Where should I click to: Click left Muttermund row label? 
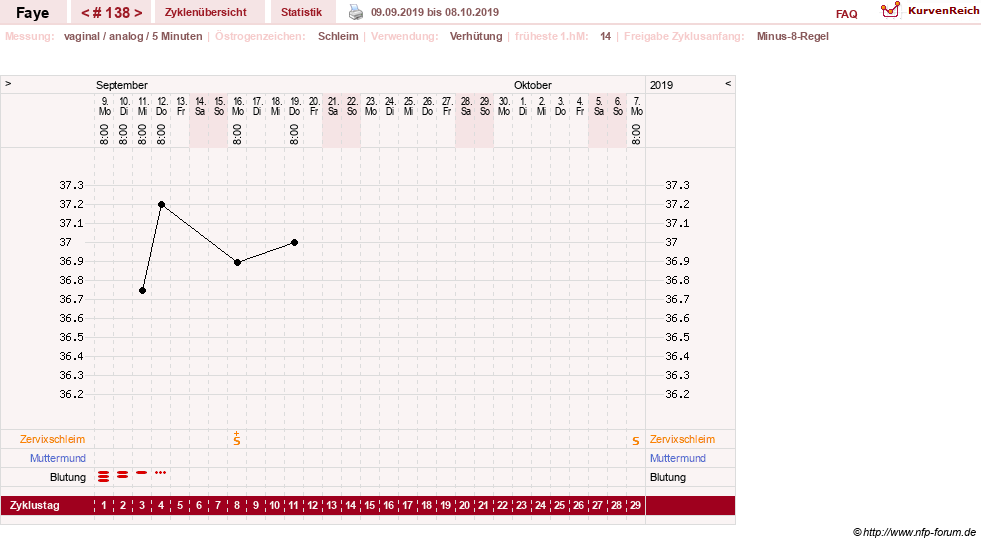click(58, 458)
